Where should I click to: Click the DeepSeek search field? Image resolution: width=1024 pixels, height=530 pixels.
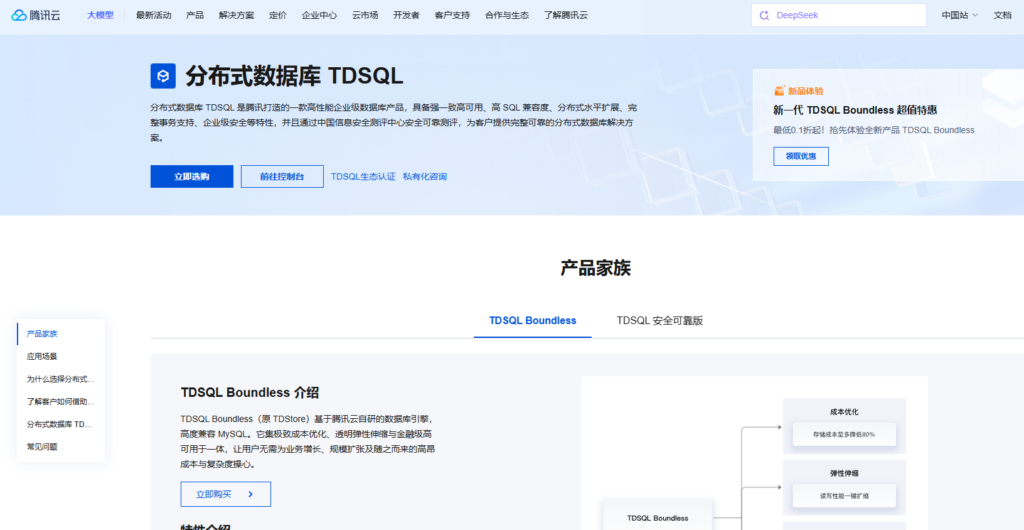839,15
